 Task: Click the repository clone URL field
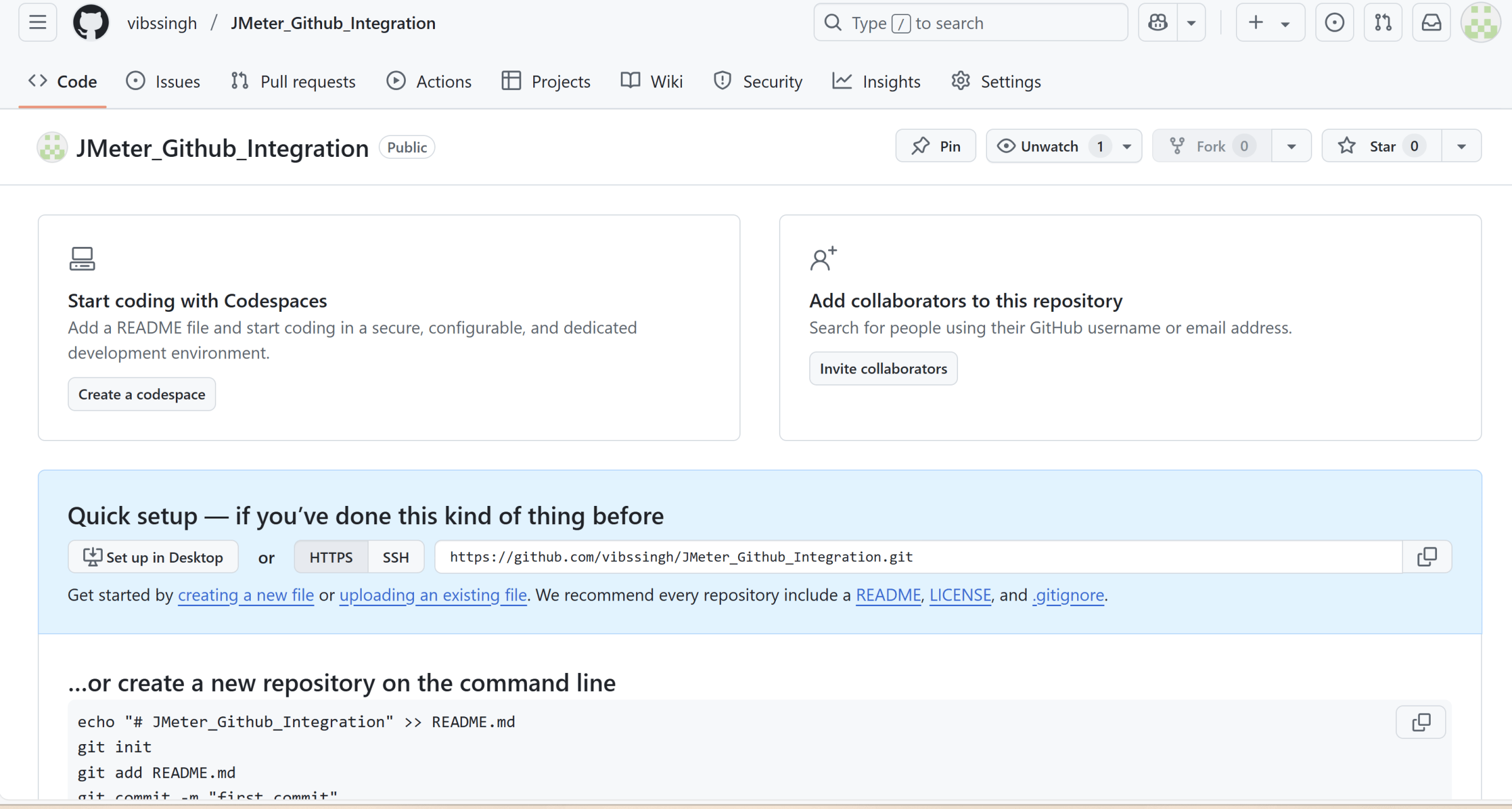pos(918,557)
